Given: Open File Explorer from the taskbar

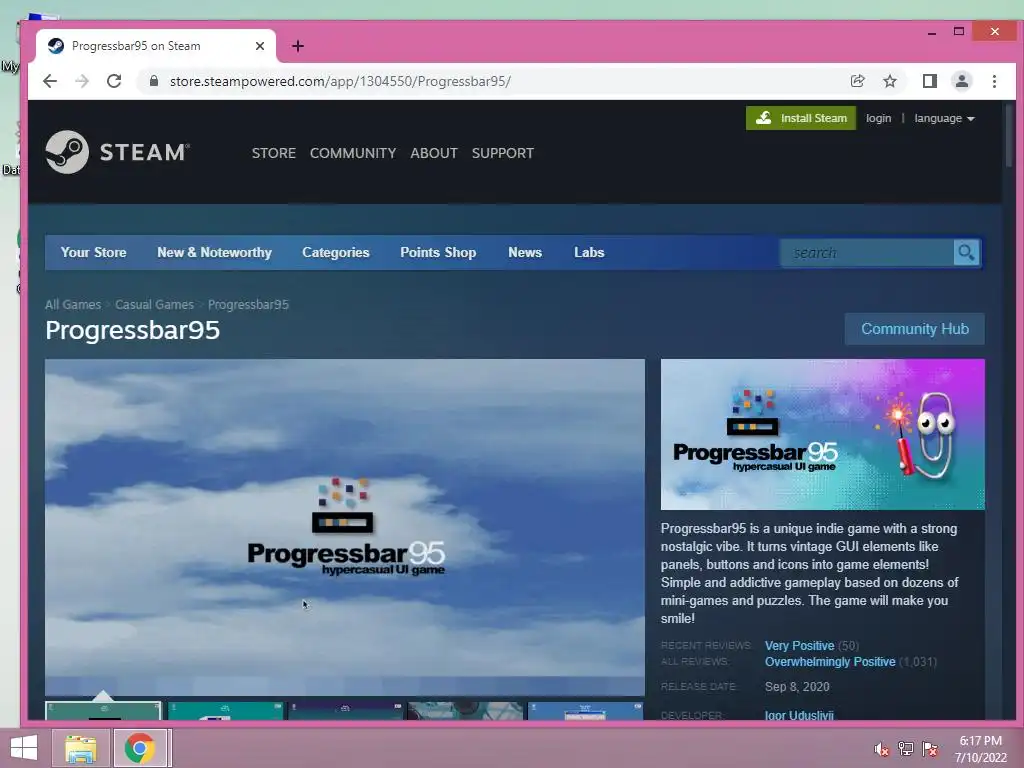Looking at the screenshot, I should point(81,748).
